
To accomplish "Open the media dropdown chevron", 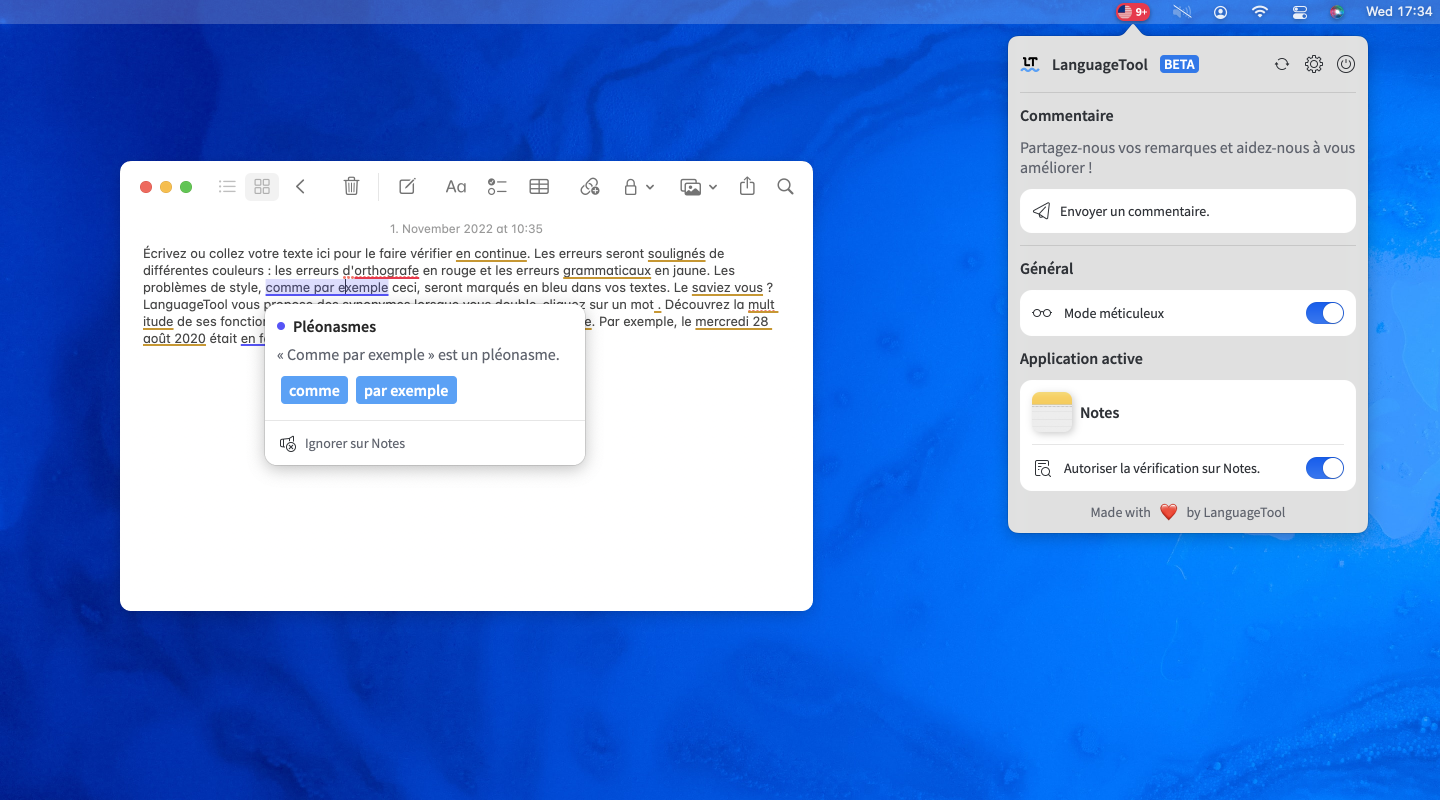I will pos(713,187).
